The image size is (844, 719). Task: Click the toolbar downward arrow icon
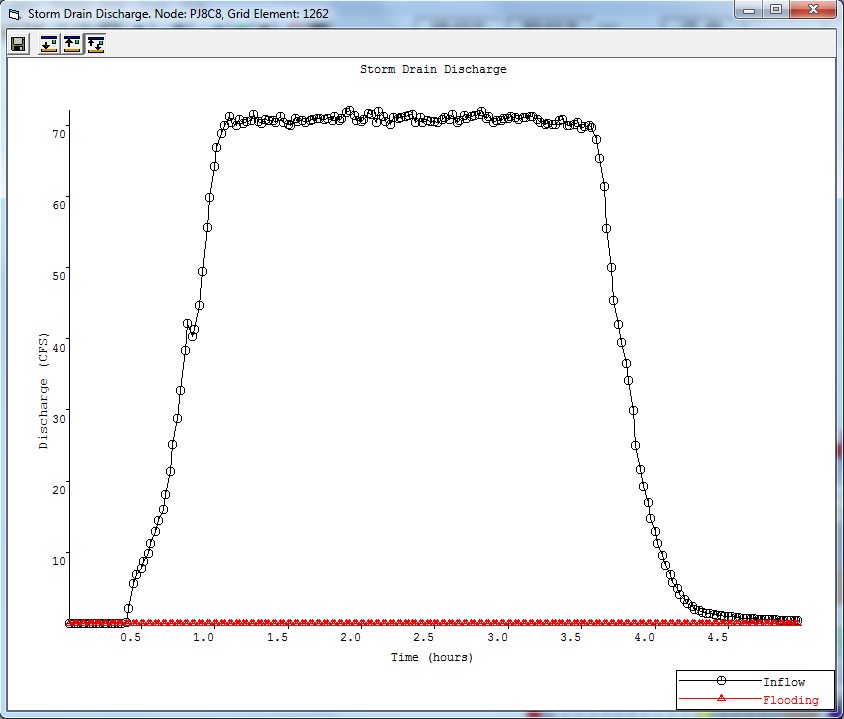click(x=49, y=44)
